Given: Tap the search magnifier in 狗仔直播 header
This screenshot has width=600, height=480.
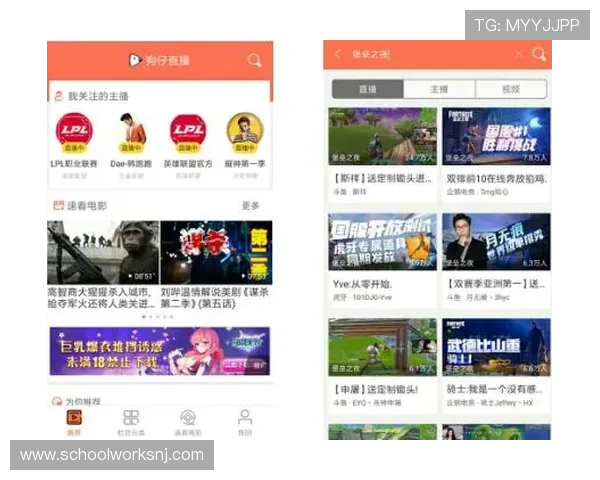Looking at the screenshot, I should 254,60.
